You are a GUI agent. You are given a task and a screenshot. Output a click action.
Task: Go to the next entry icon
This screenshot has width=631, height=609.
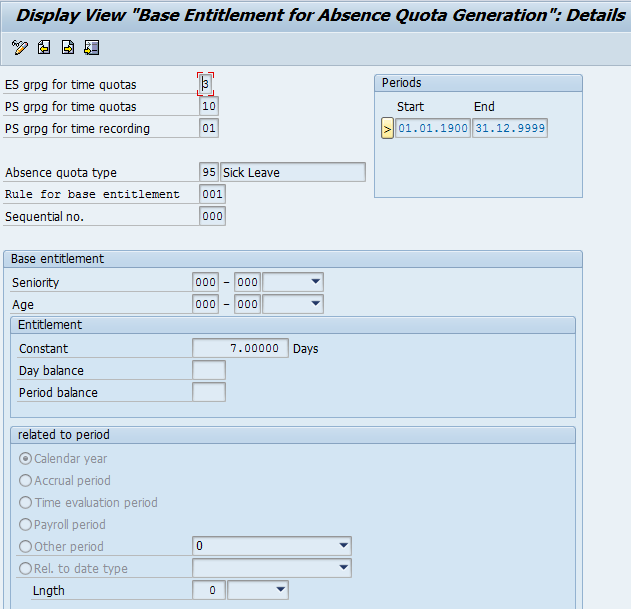click(68, 48)
